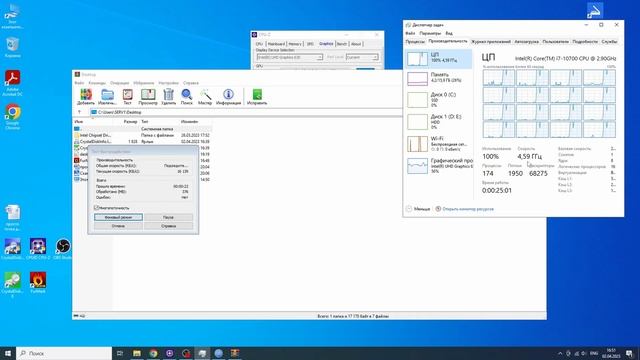Open the Избранное menu in WinRAR
640x360 pixels.
pos(144,83)
